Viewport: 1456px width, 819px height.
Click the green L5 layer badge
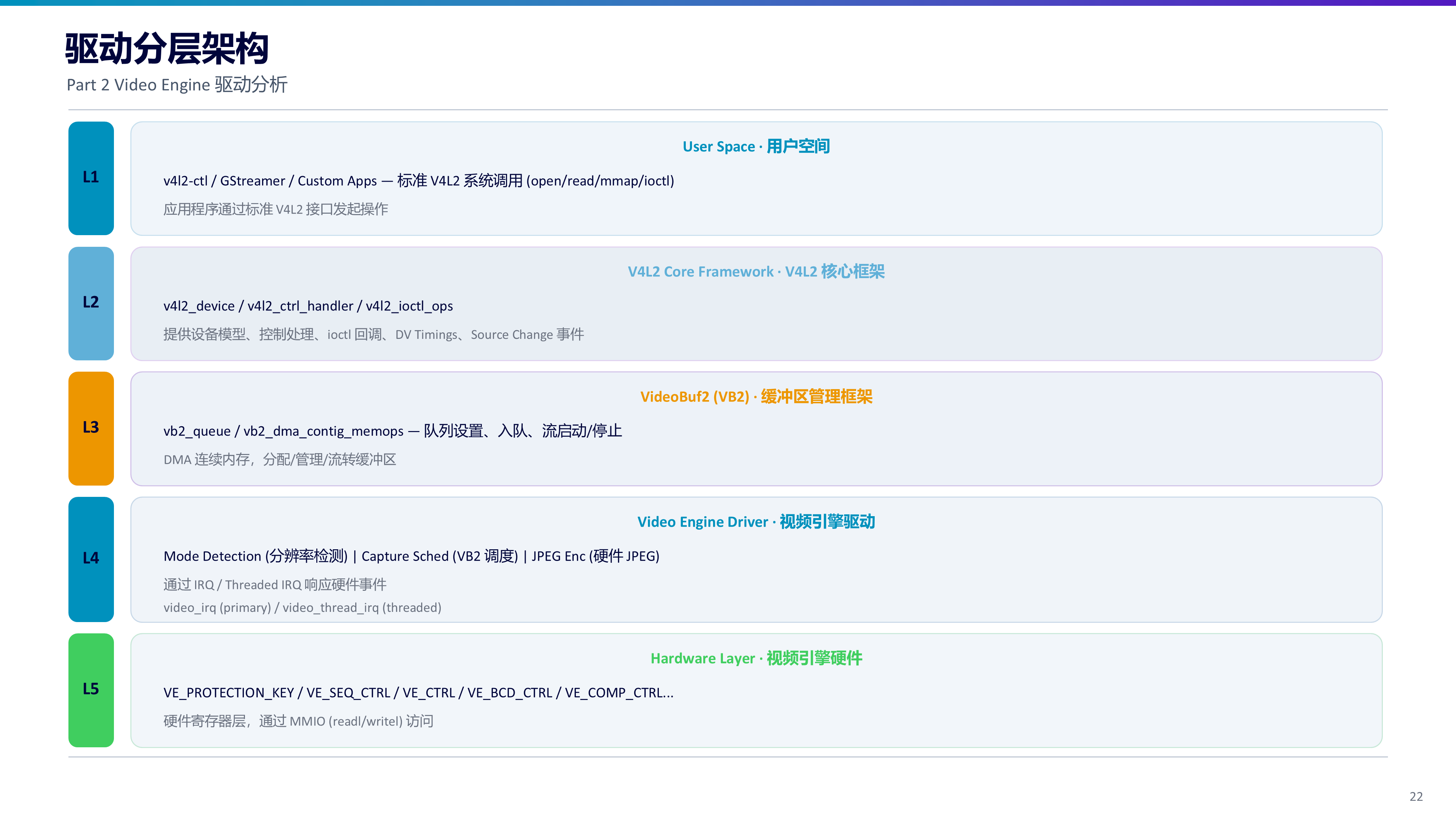[x=91, y=690]
